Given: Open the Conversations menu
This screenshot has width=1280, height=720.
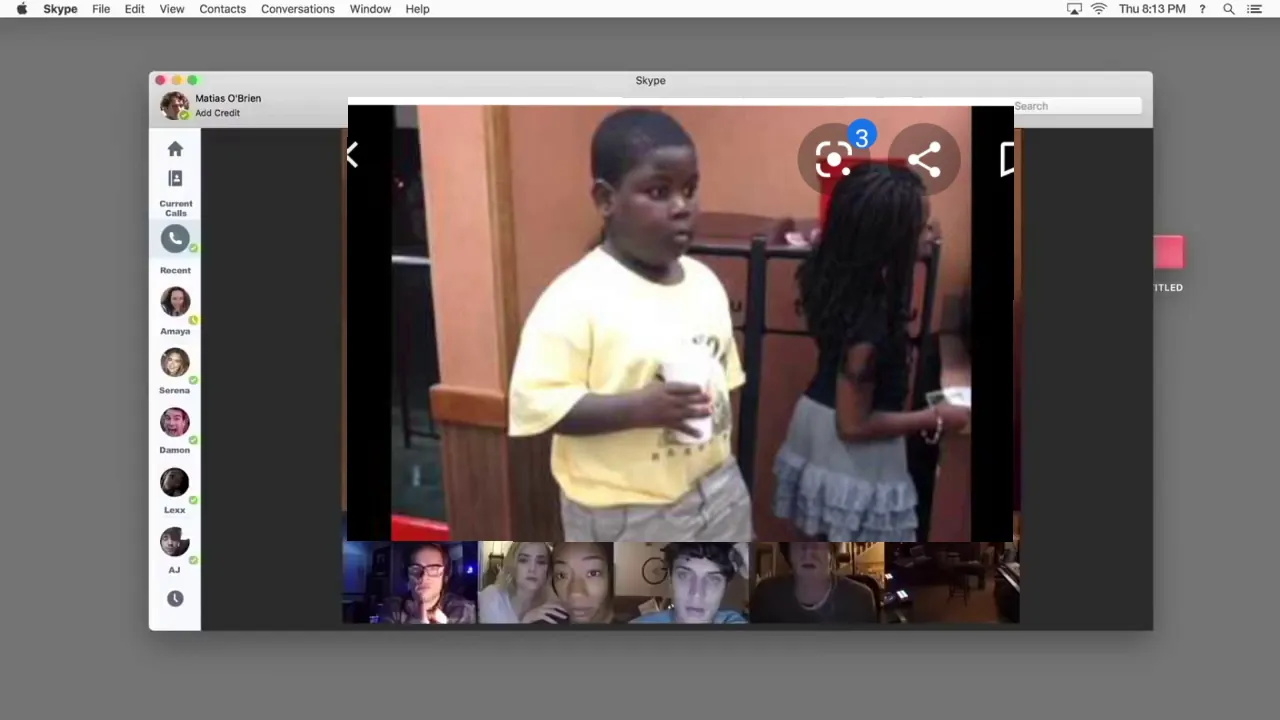Looking at the screenshot, I should [298, 9].
